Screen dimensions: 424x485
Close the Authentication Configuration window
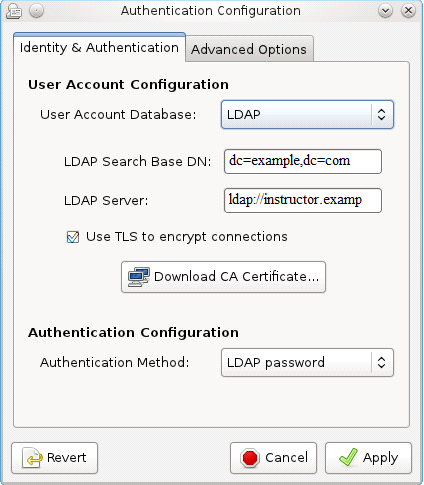[408, 11]
